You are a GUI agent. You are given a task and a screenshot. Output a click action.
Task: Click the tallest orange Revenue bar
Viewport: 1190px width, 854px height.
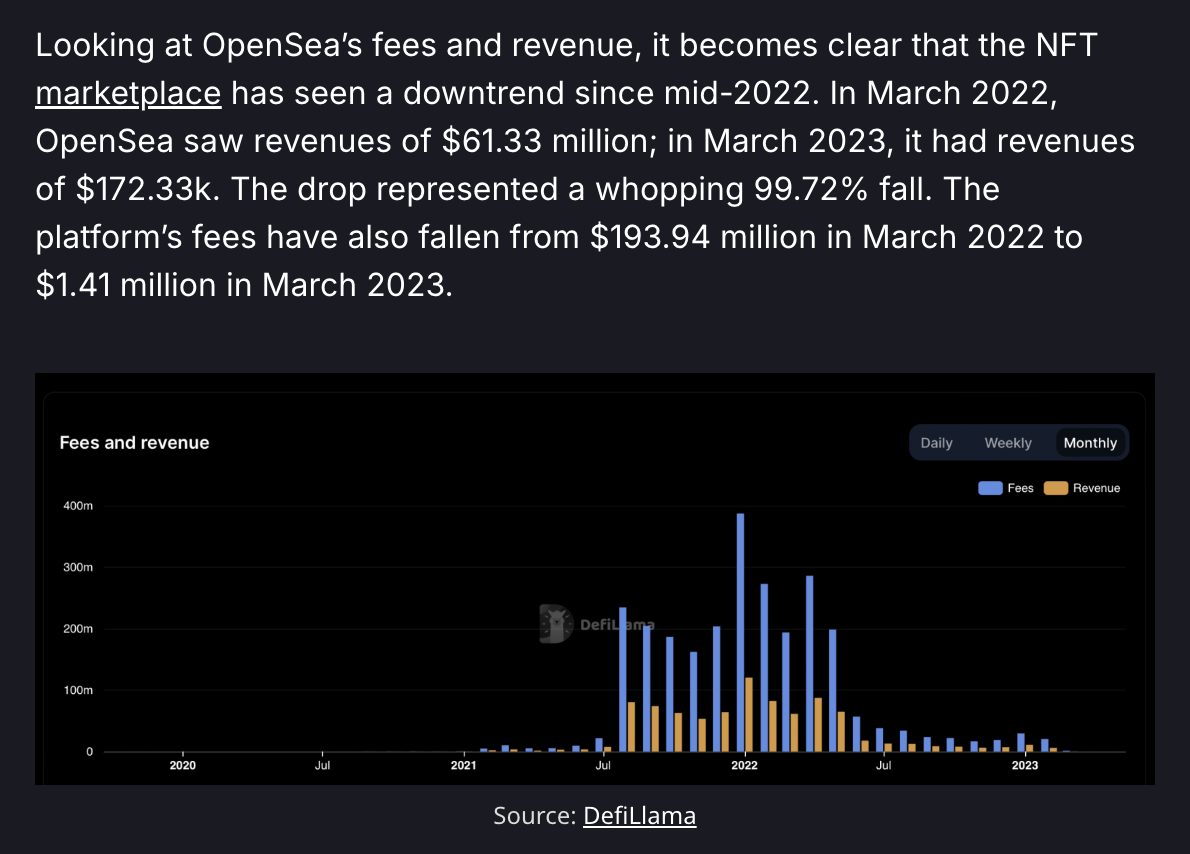pos(749,714)
